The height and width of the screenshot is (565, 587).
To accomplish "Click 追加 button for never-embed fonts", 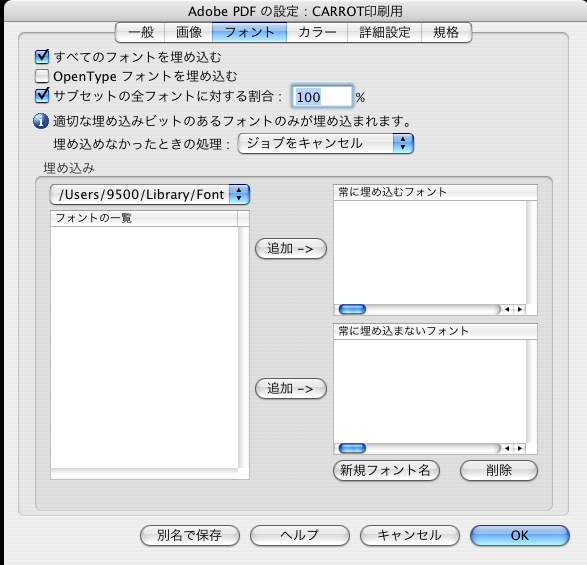I will point(291,389).
